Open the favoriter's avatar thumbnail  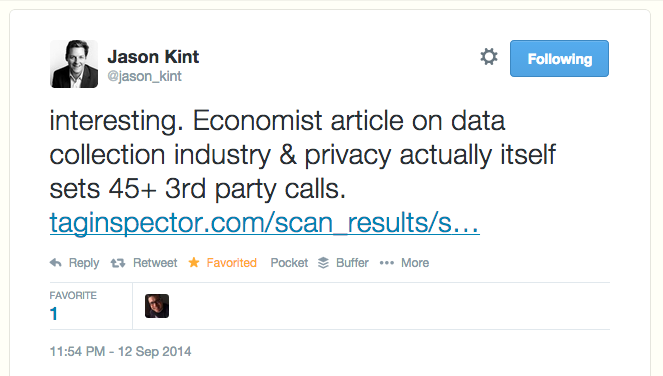[x=157, y=306]
